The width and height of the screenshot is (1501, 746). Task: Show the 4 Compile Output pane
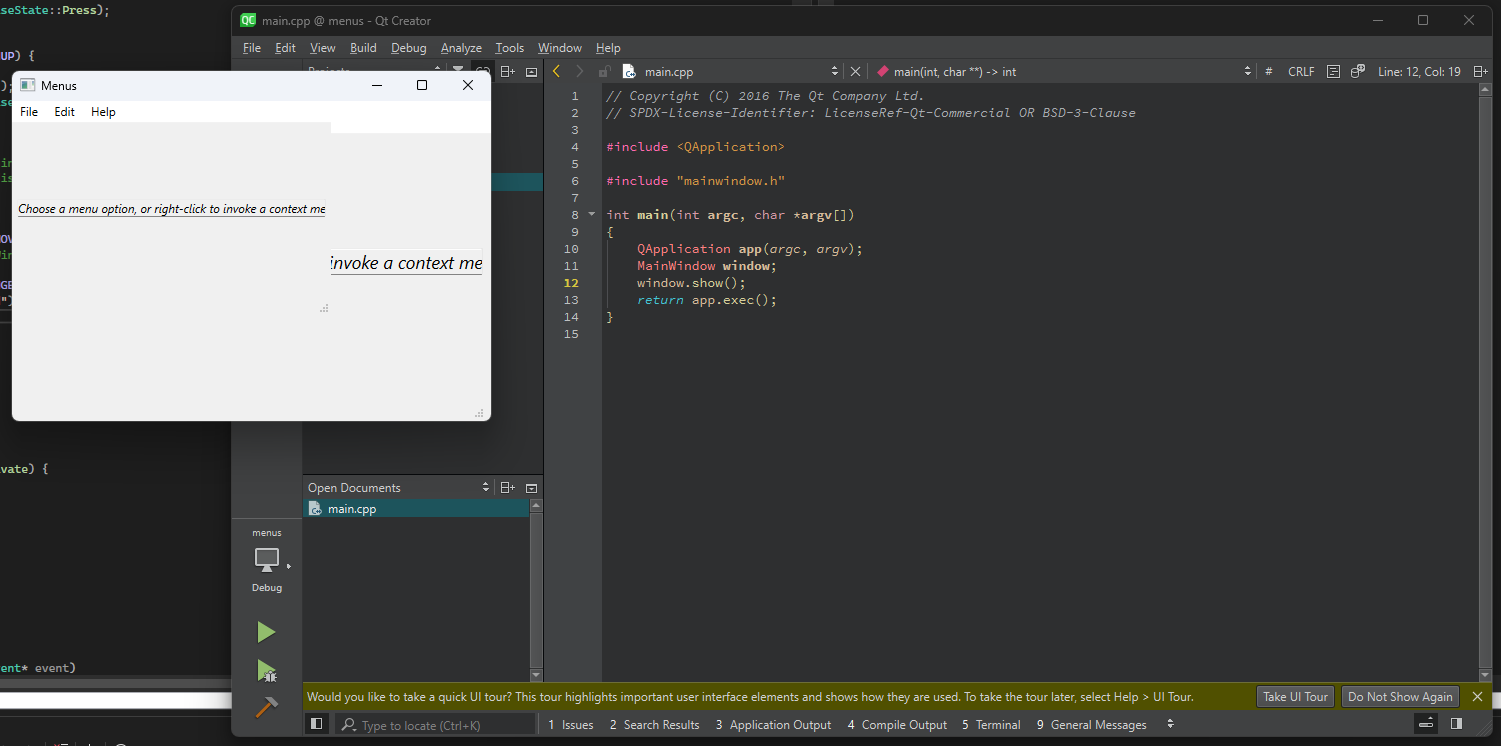[897, 724]
